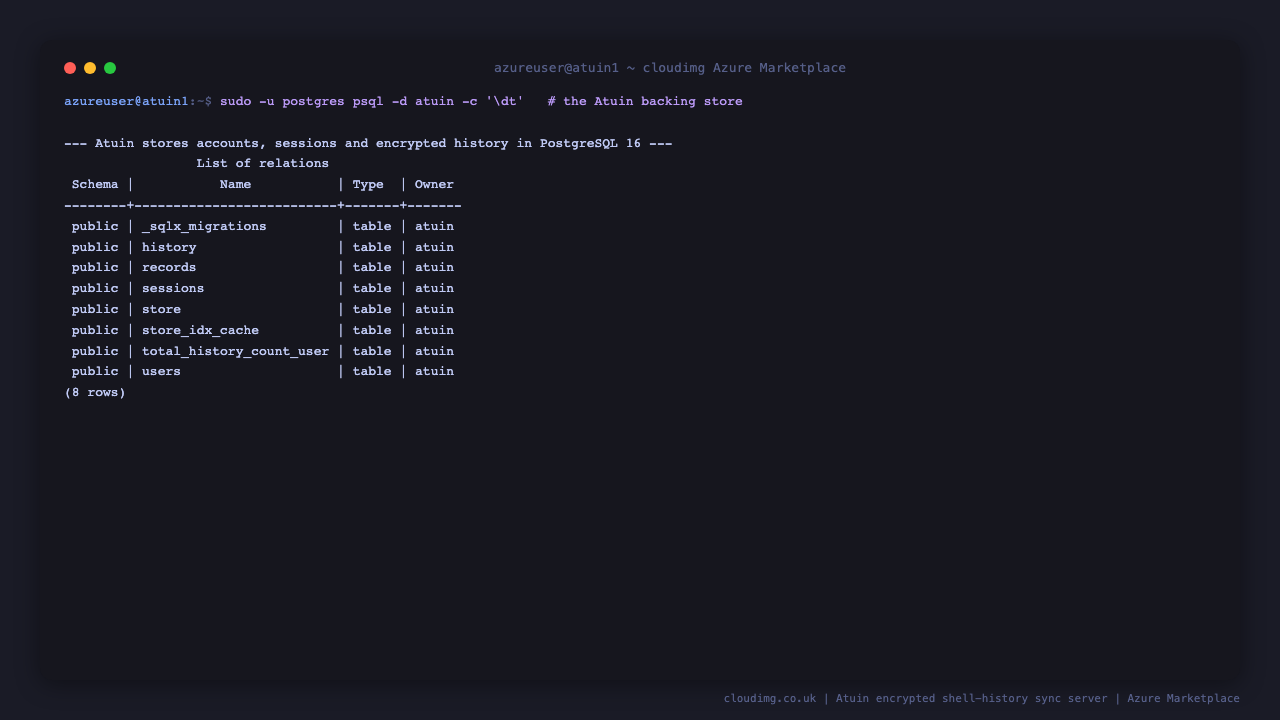Click the 'Atuin stores accounts' description line
The width and height of the screenshot is (1280, 720).
tap(368, 143)
